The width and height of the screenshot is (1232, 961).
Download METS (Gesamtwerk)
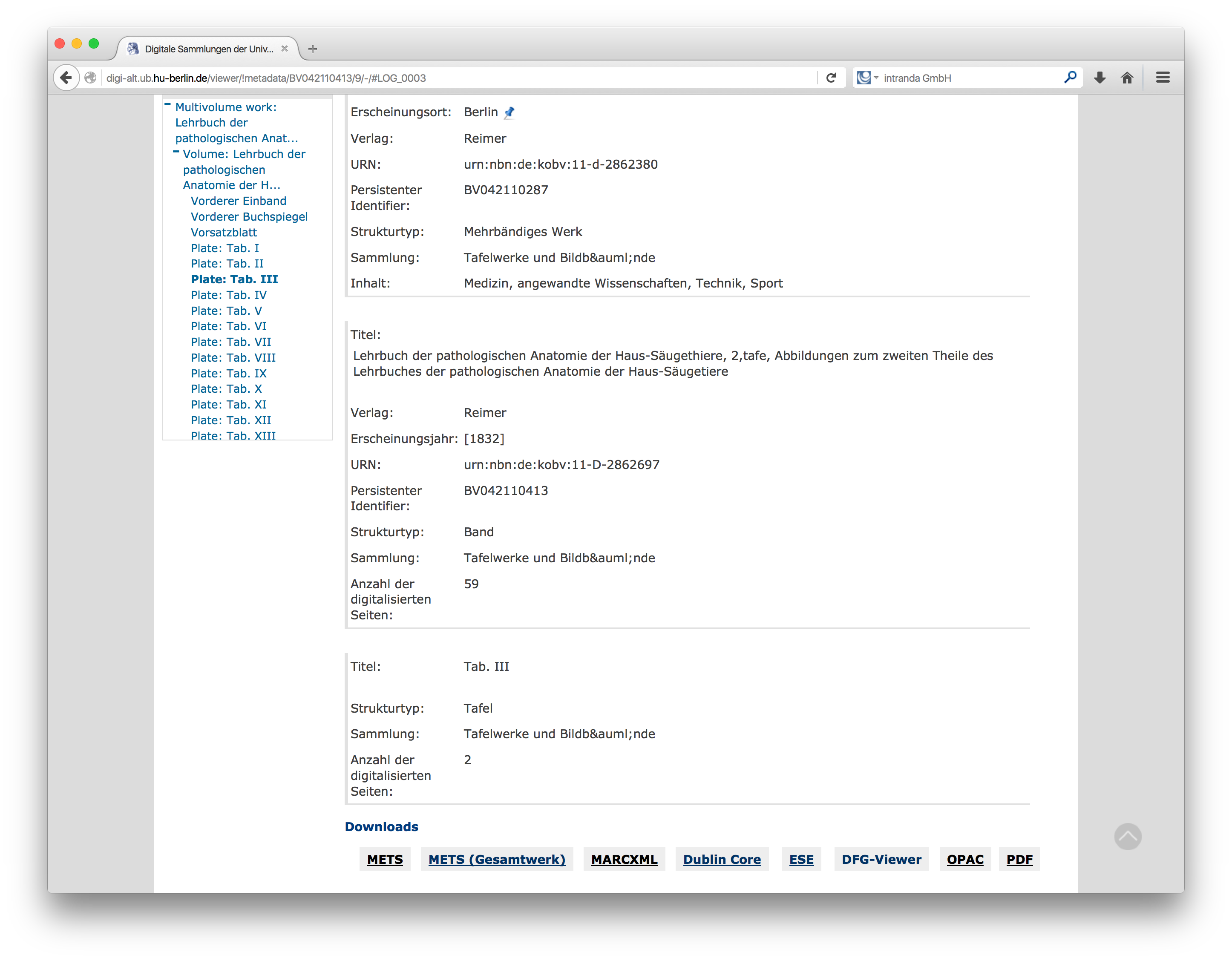point(496,860)
